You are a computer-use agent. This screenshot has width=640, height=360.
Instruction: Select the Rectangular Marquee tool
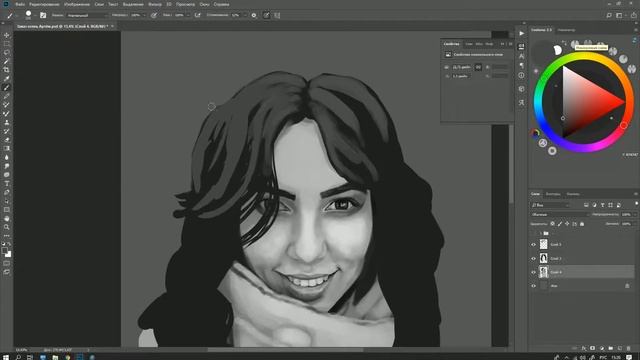click(7, 44)
